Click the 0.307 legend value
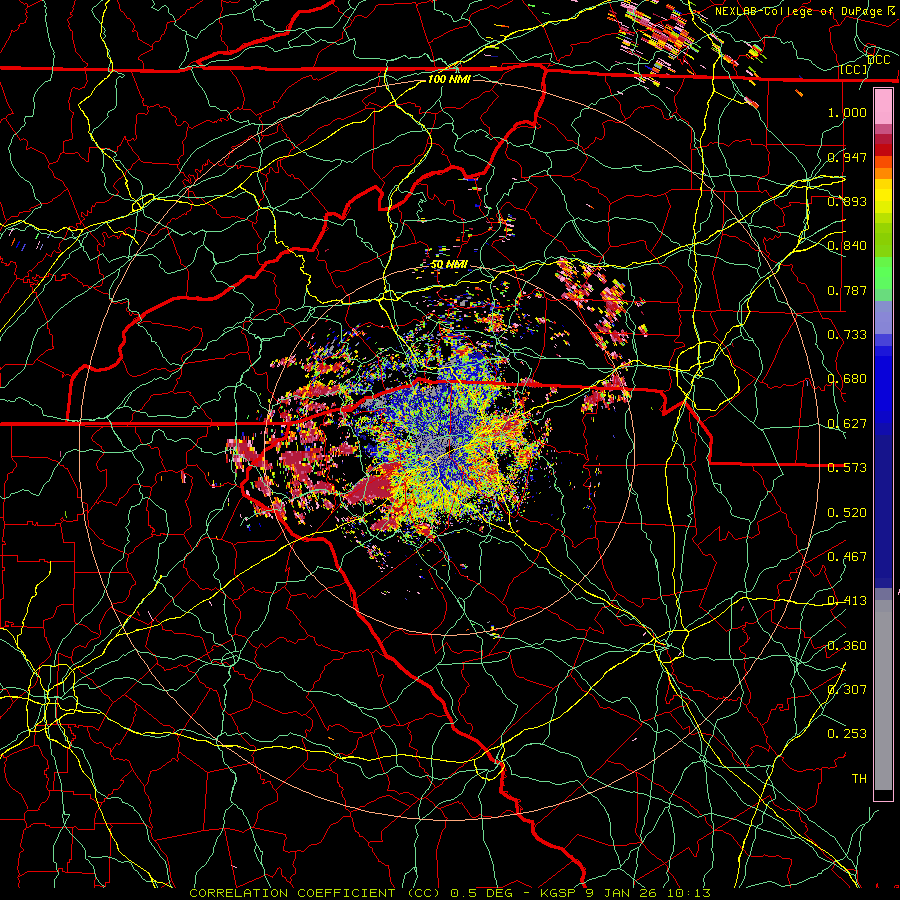Screen dimensions: 900x900 pyautogui.click(x=847, y=690)
